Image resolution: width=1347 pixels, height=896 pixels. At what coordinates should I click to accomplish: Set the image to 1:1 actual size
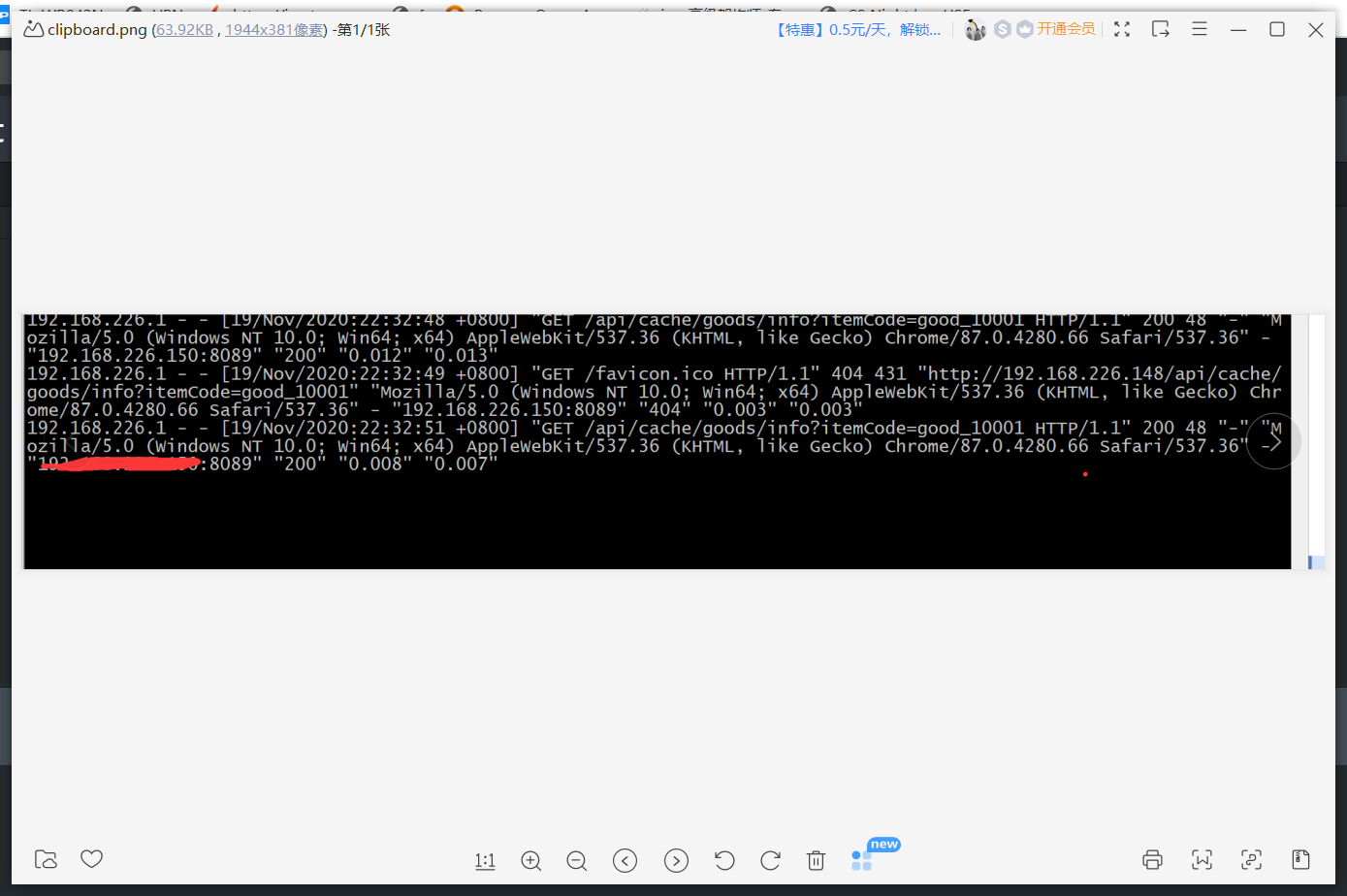(485, 860)
